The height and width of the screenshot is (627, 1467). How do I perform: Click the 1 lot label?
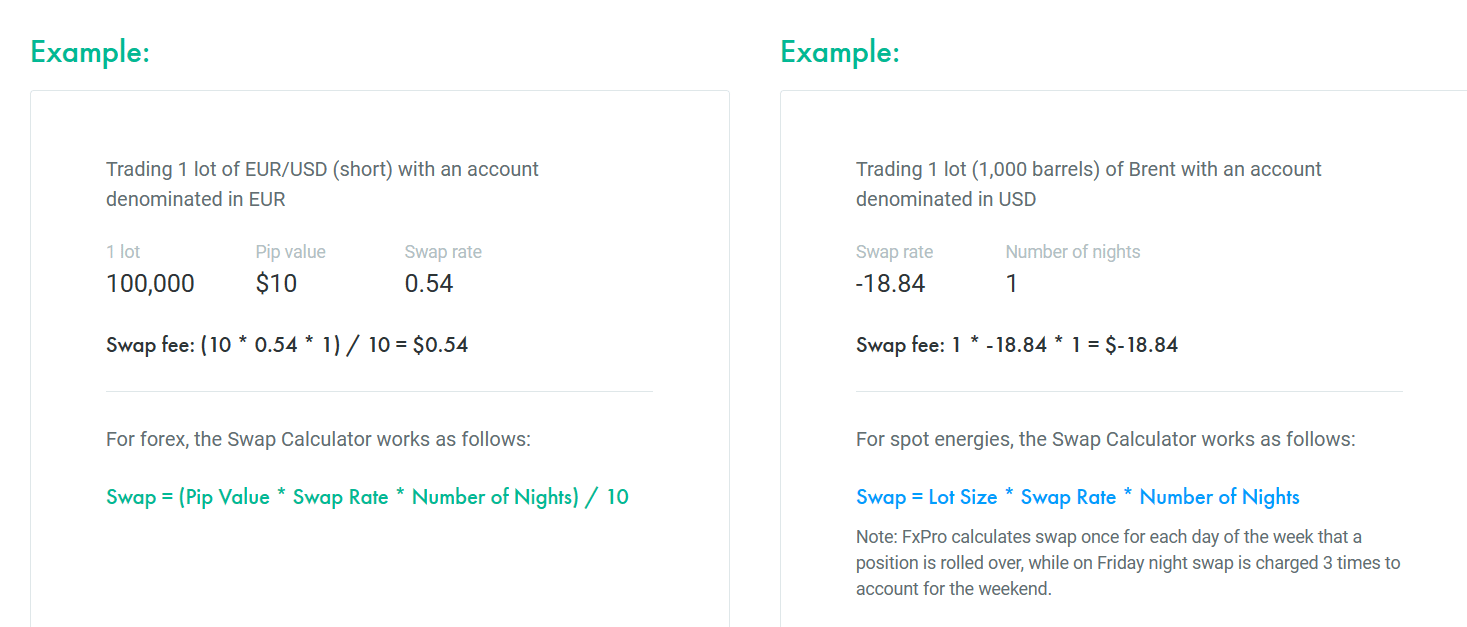(x=123, y=252)
